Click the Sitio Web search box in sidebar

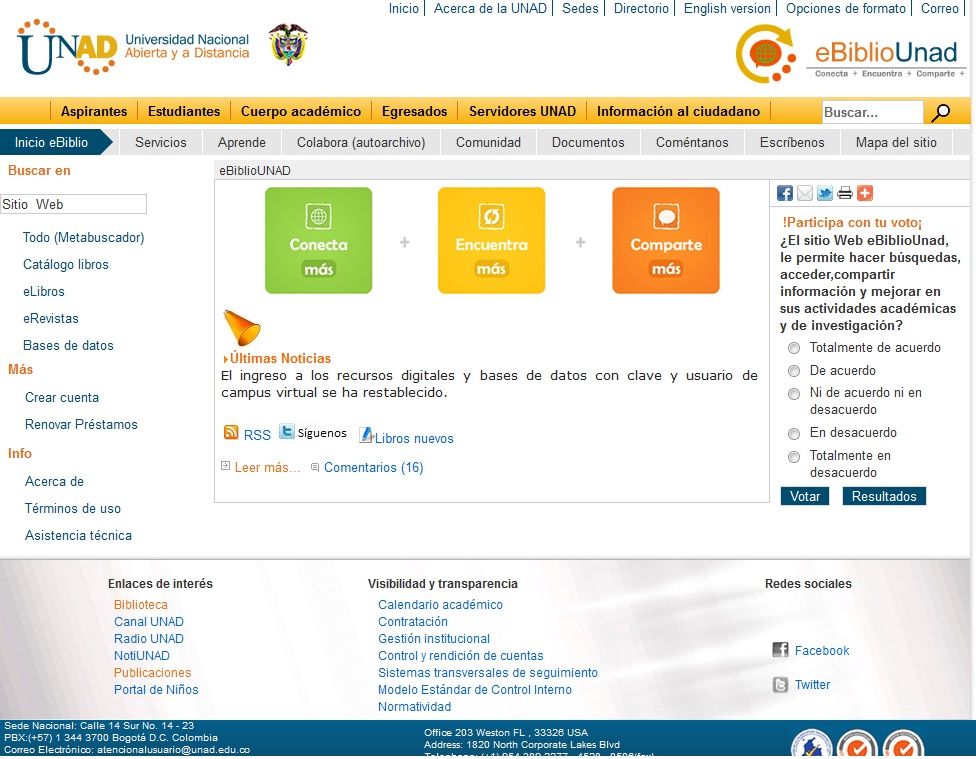pyautogui.click(x=73, y=204)
